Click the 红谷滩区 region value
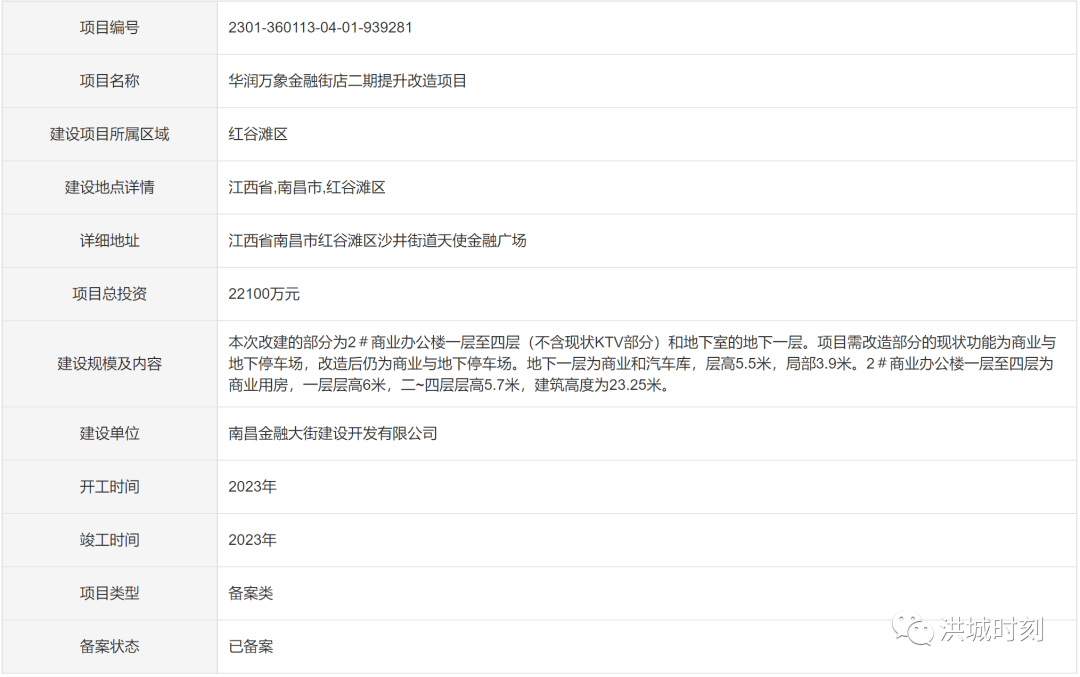 pos(258,134)
